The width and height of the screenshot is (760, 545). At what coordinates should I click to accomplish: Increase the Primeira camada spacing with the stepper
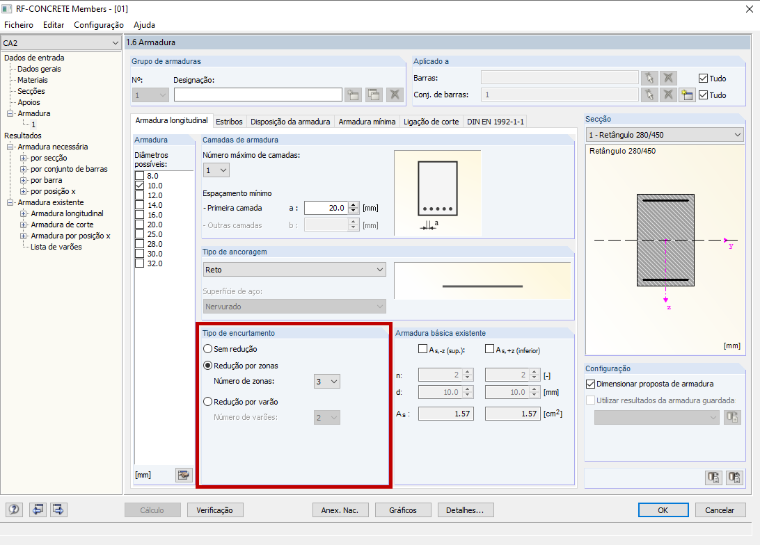tap(353, 205)
